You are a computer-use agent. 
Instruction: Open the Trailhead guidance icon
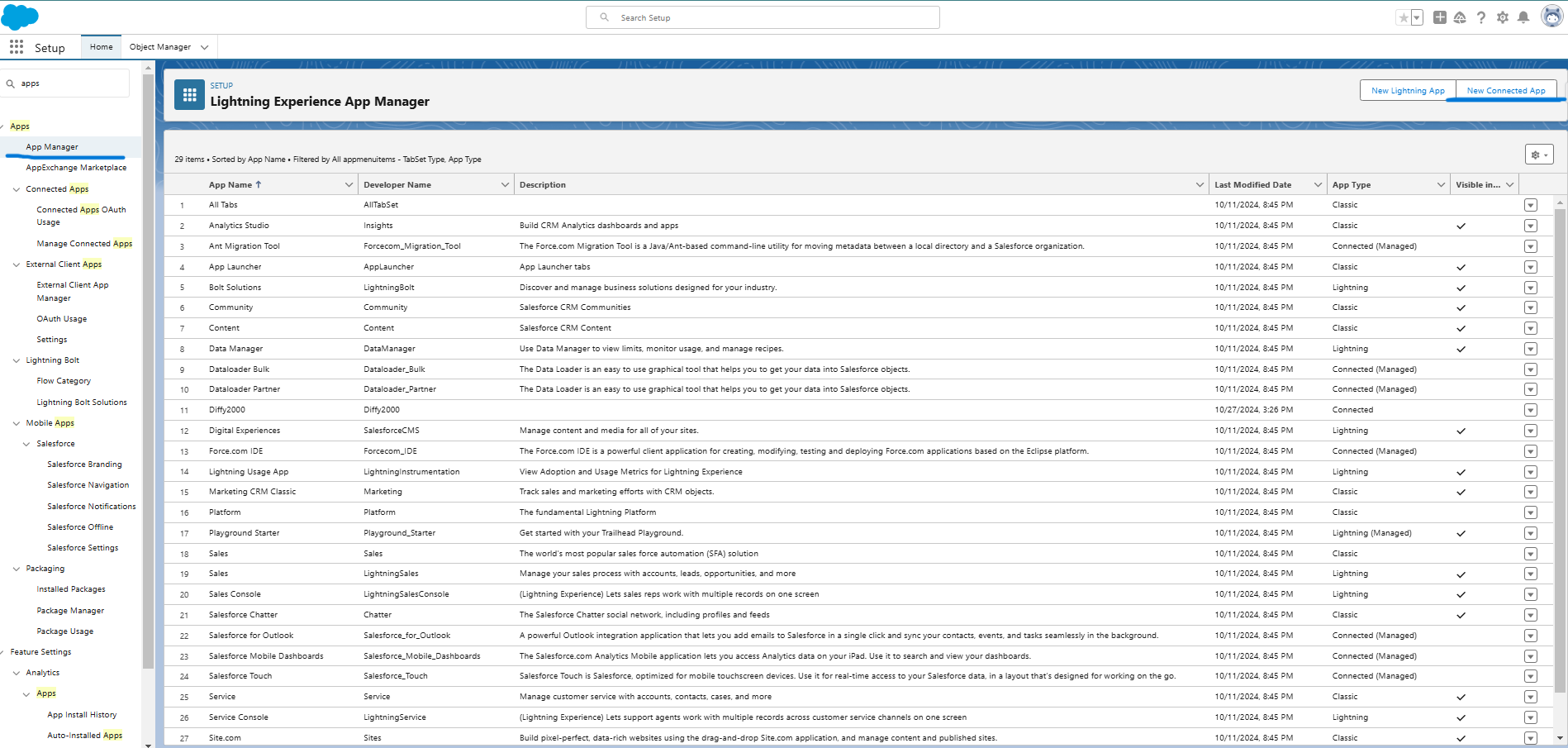(x=1460, y=17)
